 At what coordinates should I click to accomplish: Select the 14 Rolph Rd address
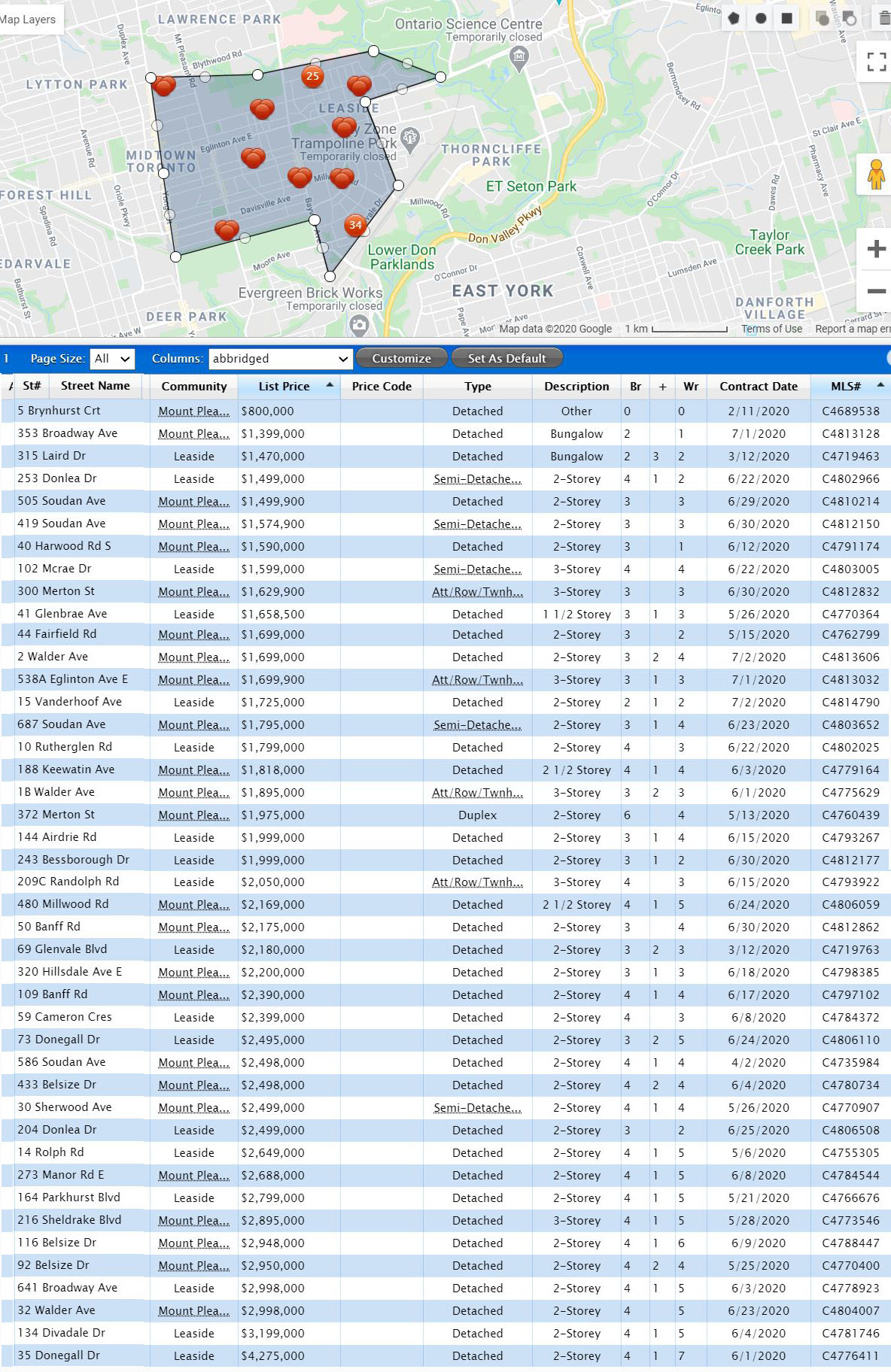(x=50, y=1152)
